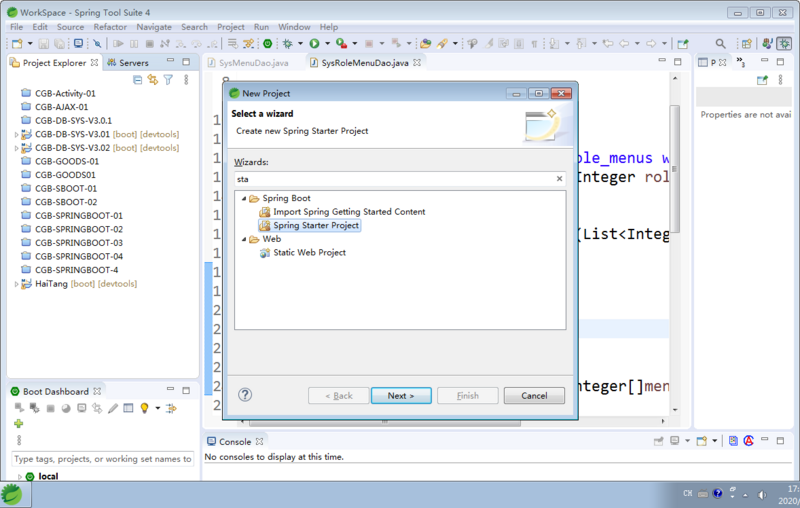This screenshot has width=800, height=508.
Task: Open the Window menu
Action: coord(294,27)
